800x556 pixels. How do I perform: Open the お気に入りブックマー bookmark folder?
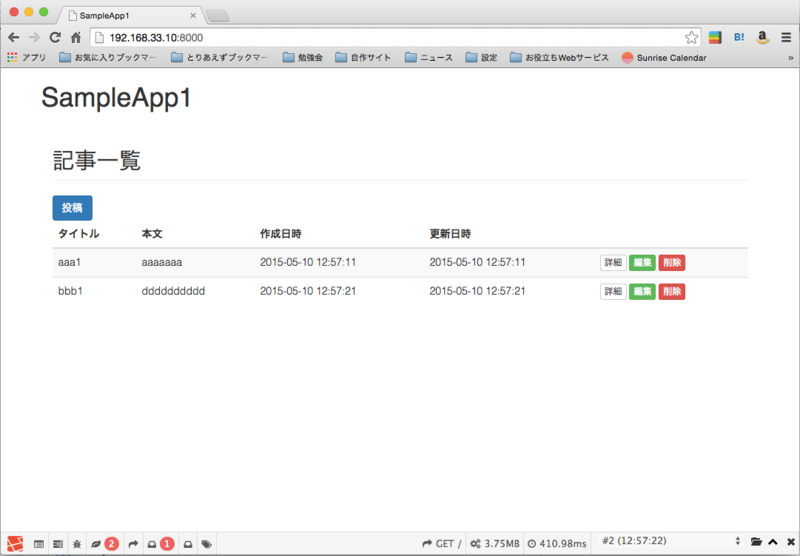click(x=108, y=58)
